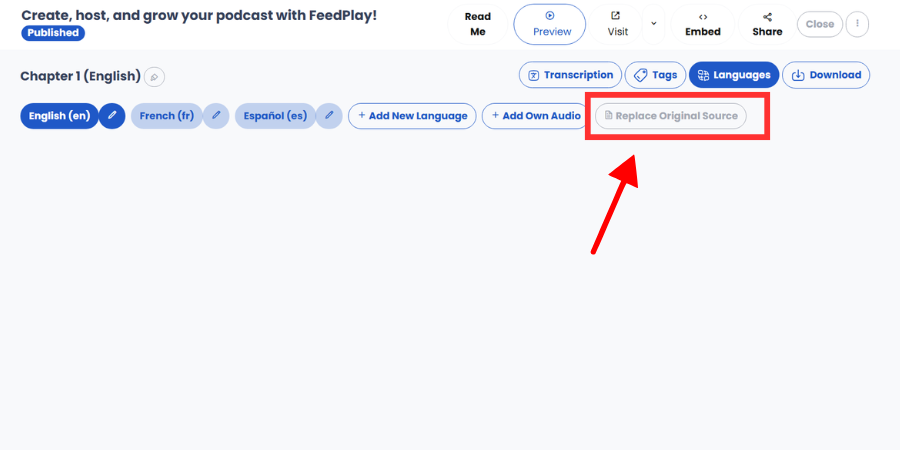Open the Tags tab
Viewport: 900px width, 450px height.
click(x=655, y=75)
